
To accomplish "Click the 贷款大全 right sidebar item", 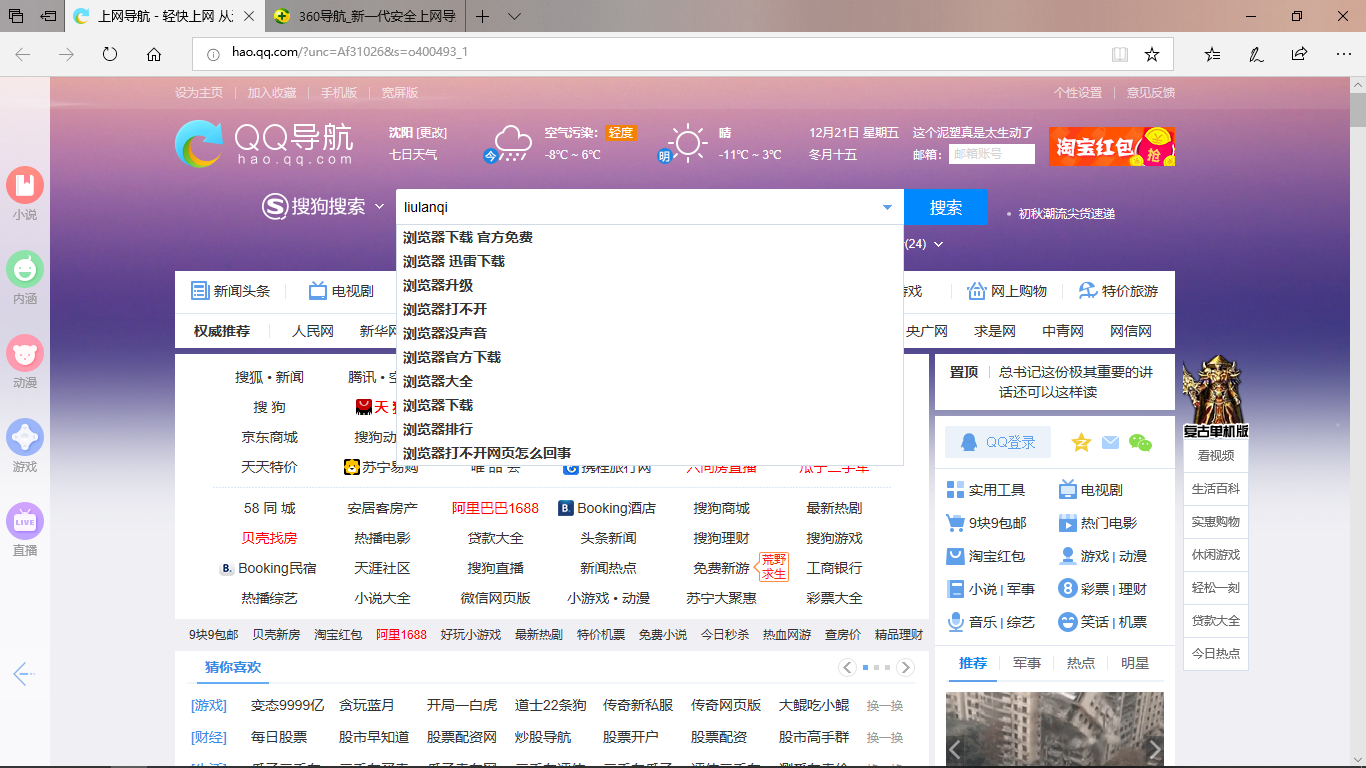I will [x=1215, y=621].
